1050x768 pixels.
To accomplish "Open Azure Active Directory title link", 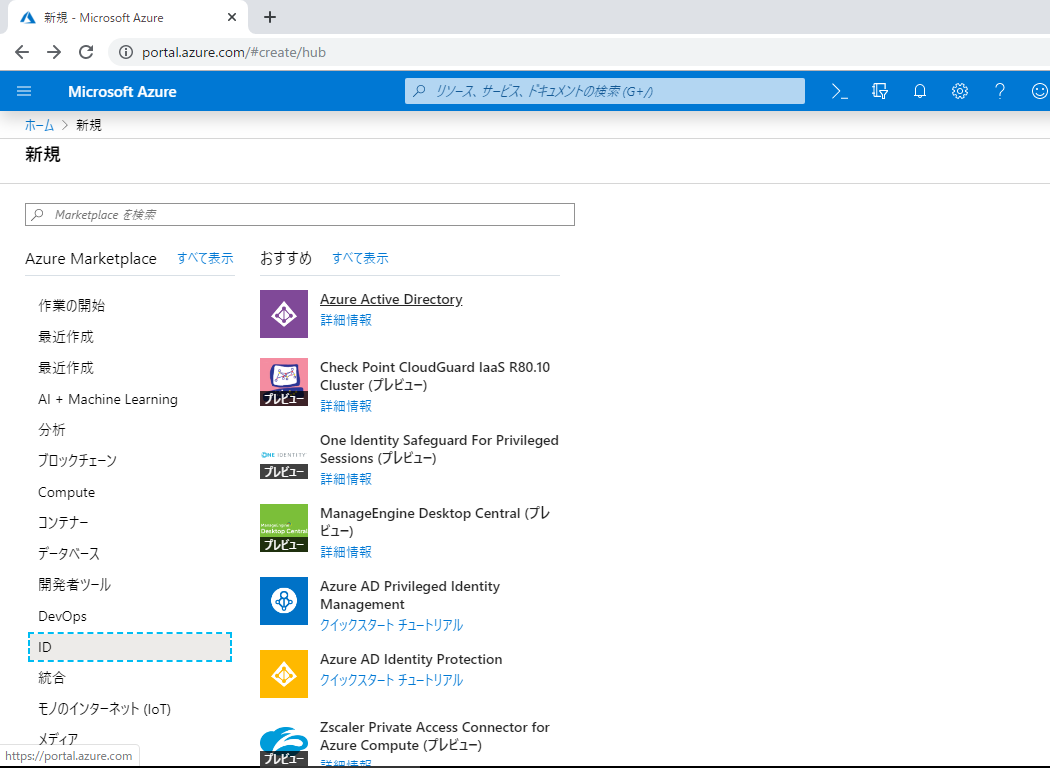I will [x=391, y=299].
